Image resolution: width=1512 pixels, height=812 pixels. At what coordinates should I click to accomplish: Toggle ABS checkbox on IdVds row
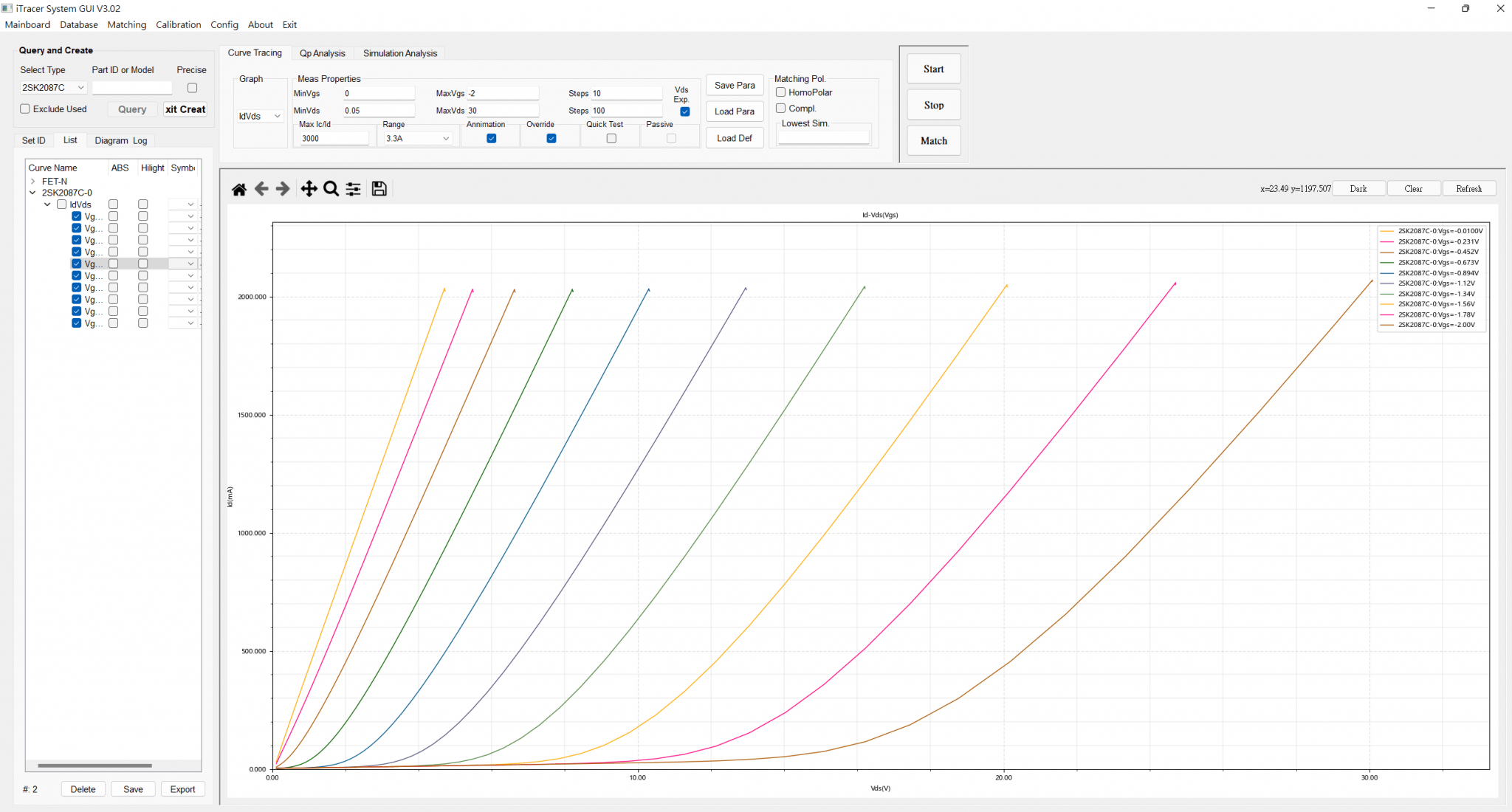point(114,204)
